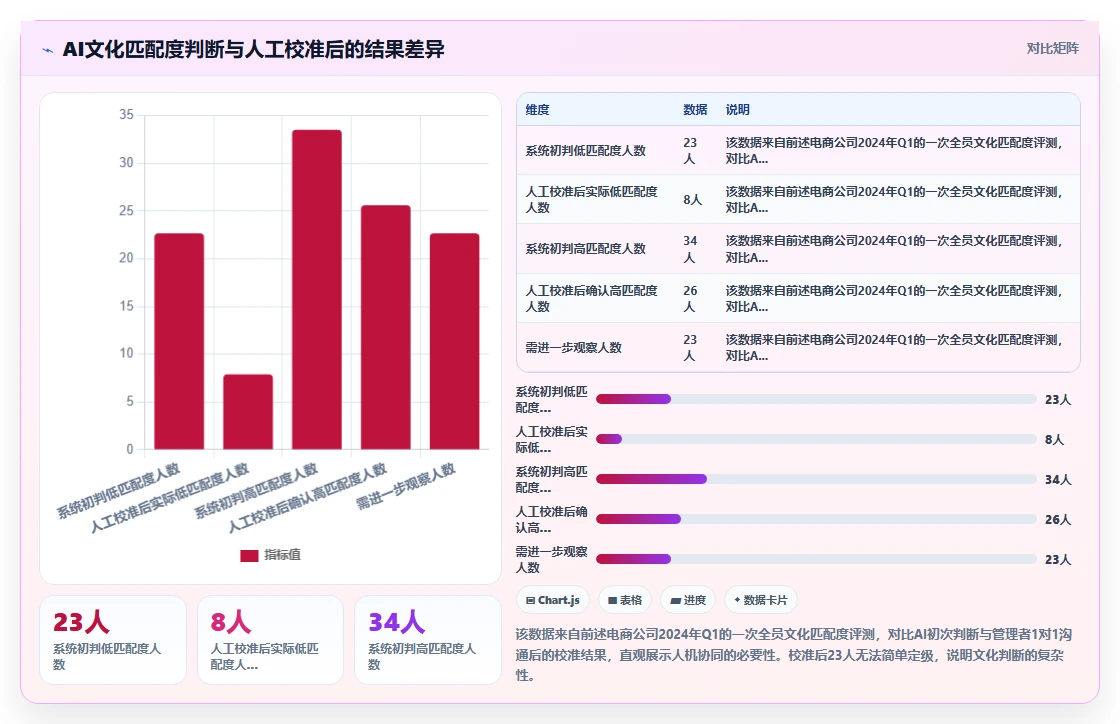Click the 26人 label beside progress bar

[1058, 520]
